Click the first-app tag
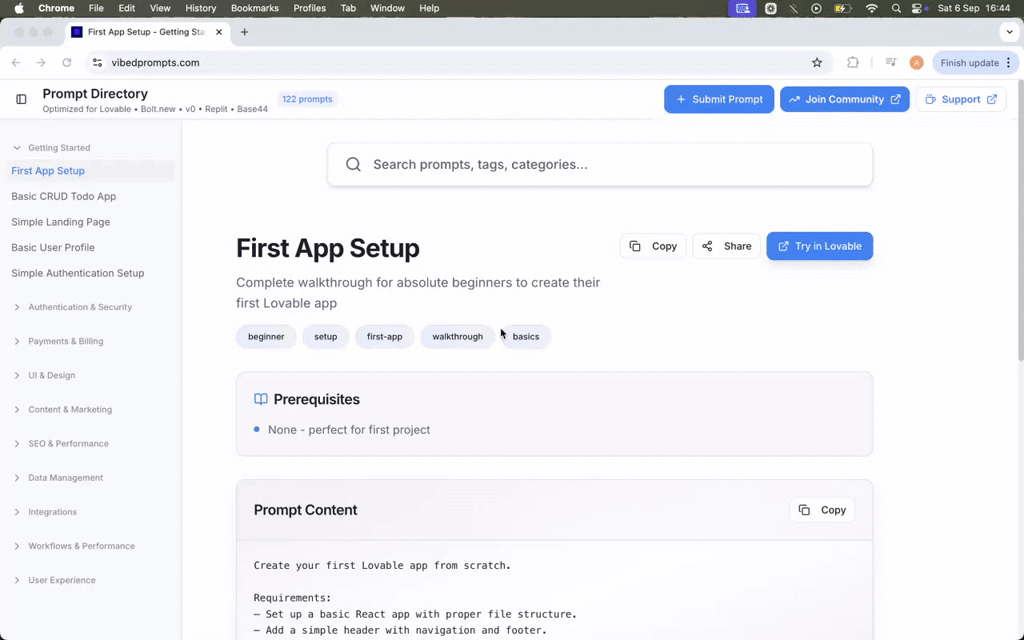This screenshot has width=1024, height=640. click(x=385, y=337)
